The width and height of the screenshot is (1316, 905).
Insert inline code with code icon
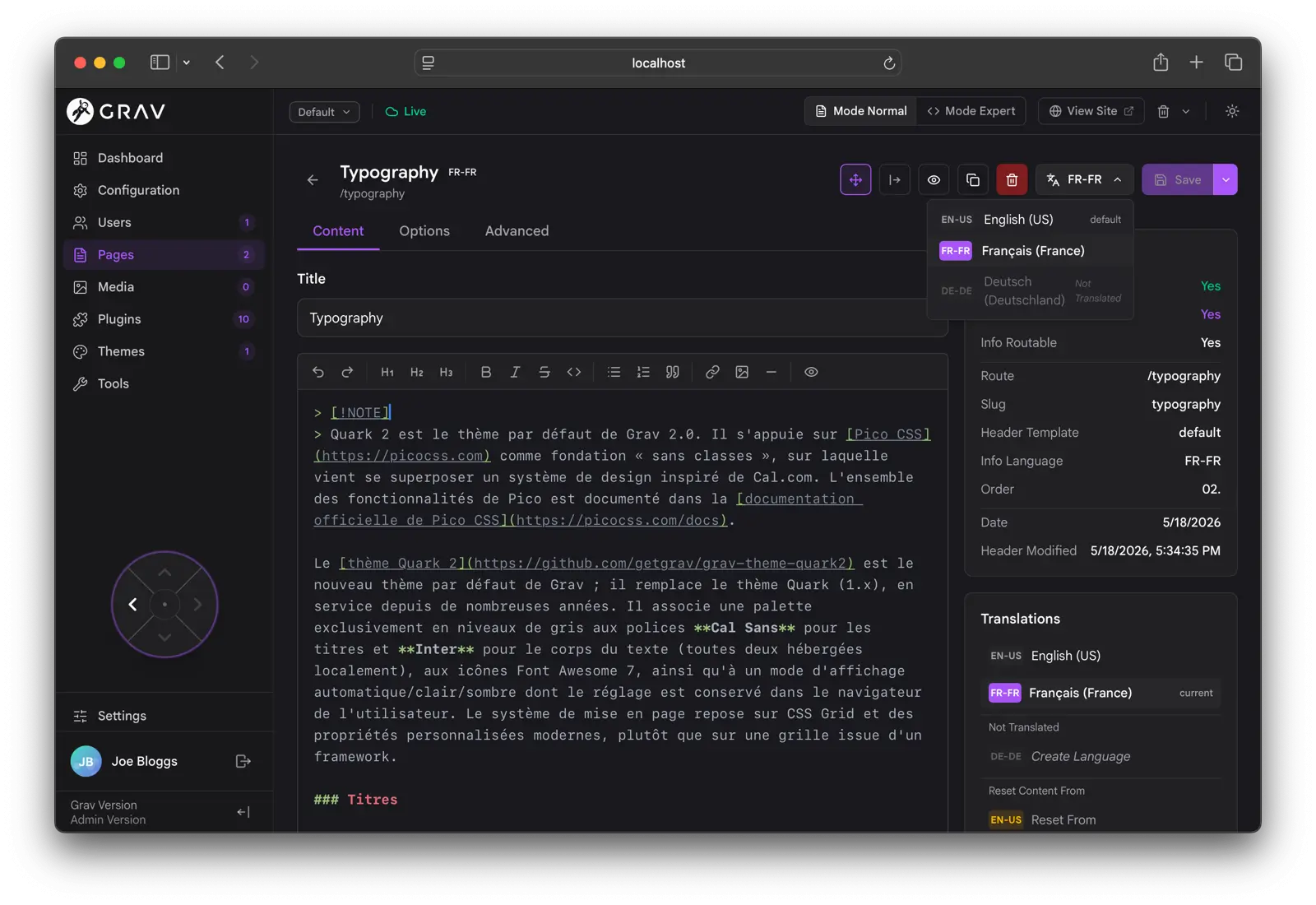click(x=574, y=372)
